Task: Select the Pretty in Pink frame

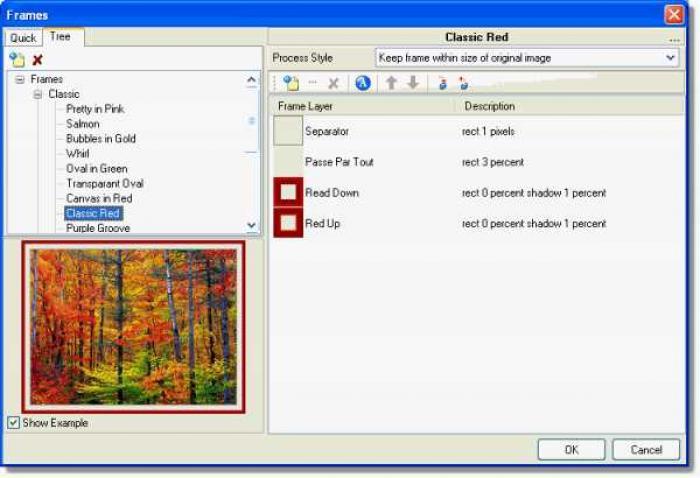Action: pos(95,109)
